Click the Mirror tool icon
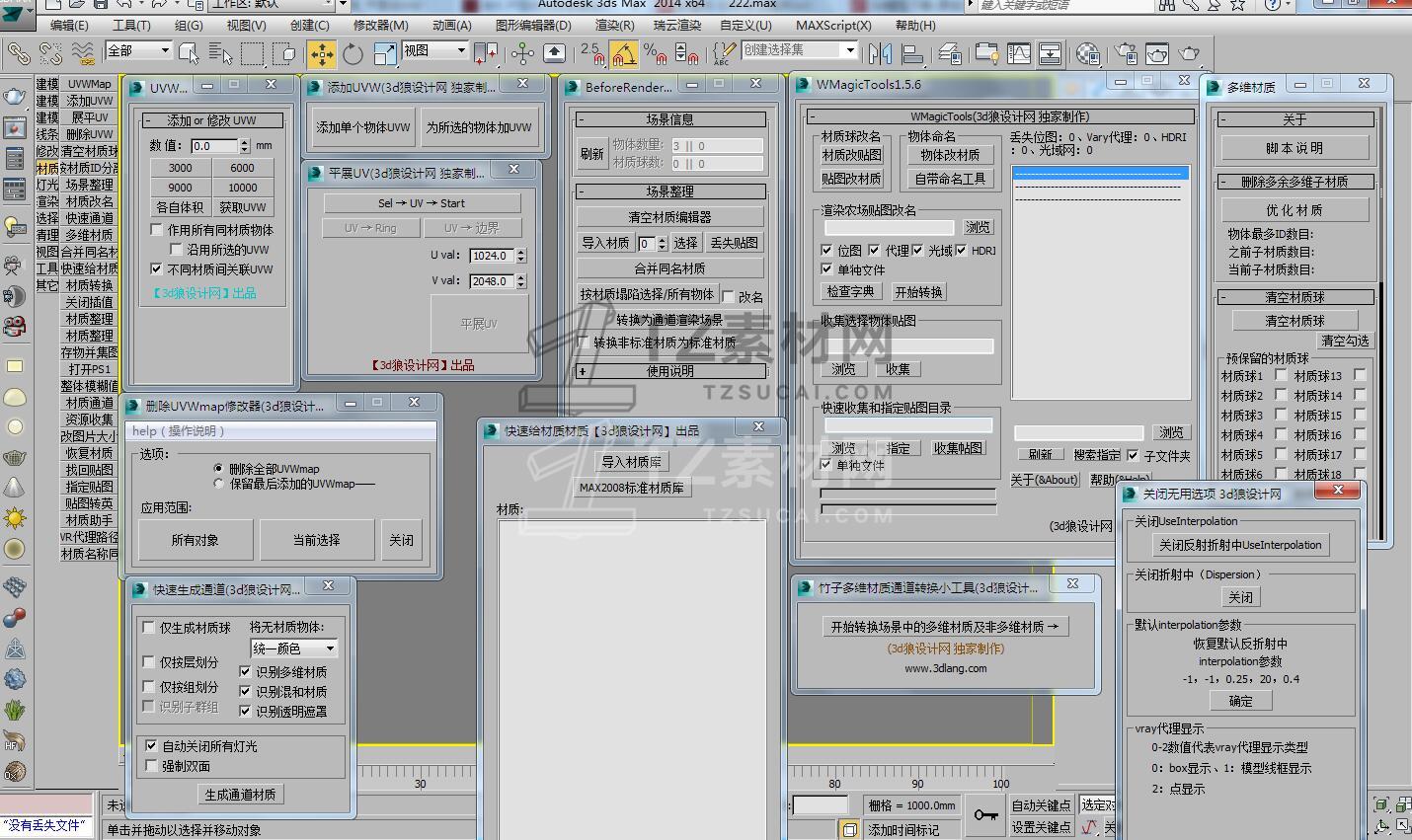This screenshot has width=1412, height=840. tap(880, 53)
